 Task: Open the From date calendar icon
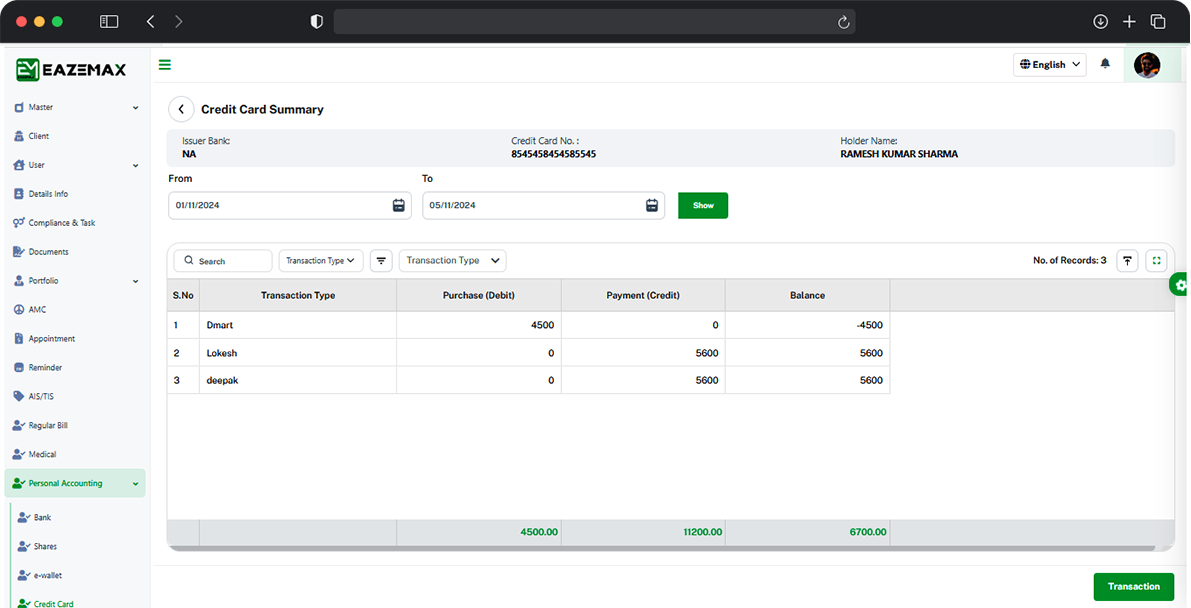[x=399, y=205]
